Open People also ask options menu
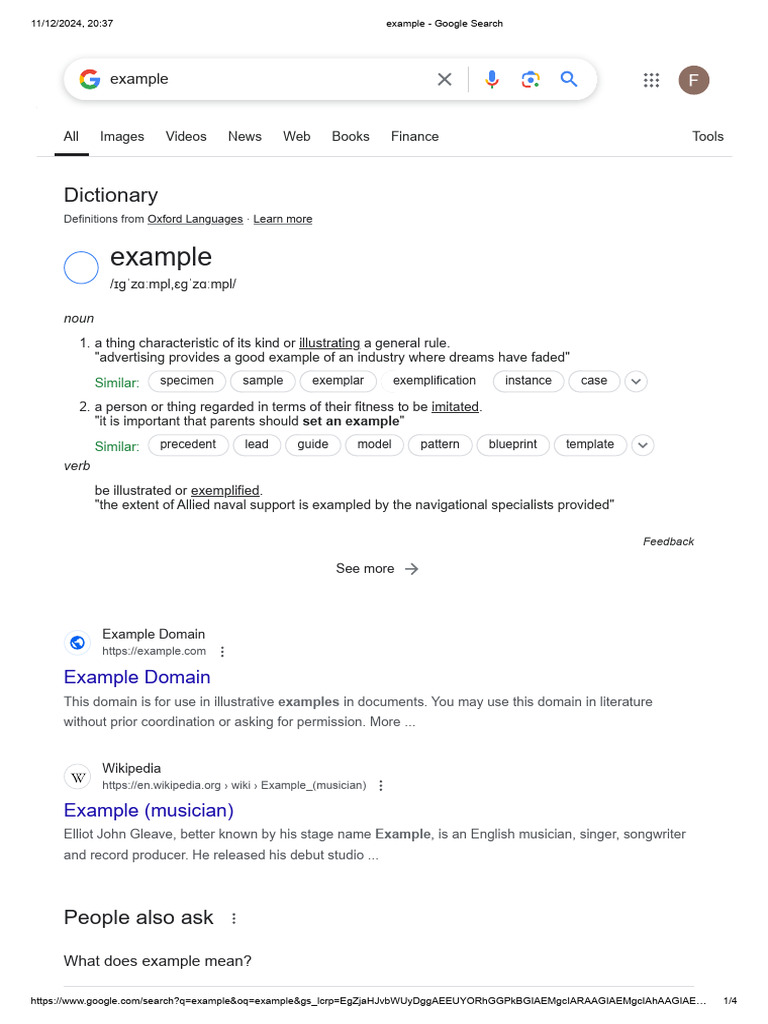This screenshot has height=1024, width=768. 234,918
